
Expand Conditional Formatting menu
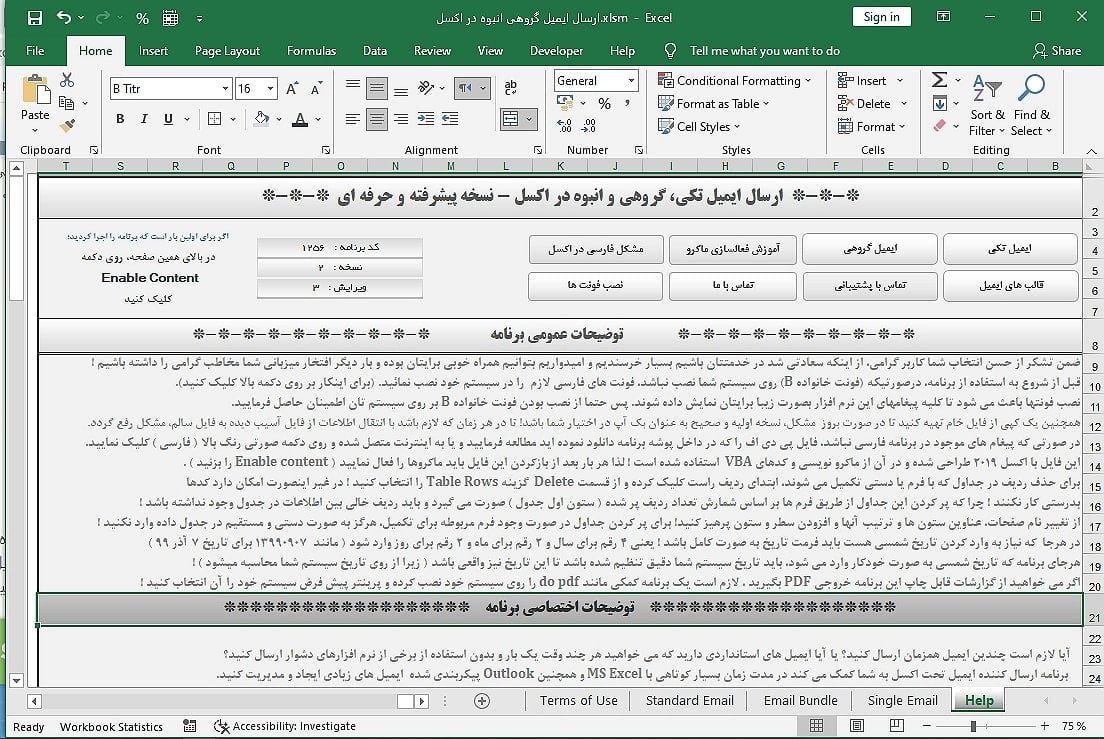[734, 80]
